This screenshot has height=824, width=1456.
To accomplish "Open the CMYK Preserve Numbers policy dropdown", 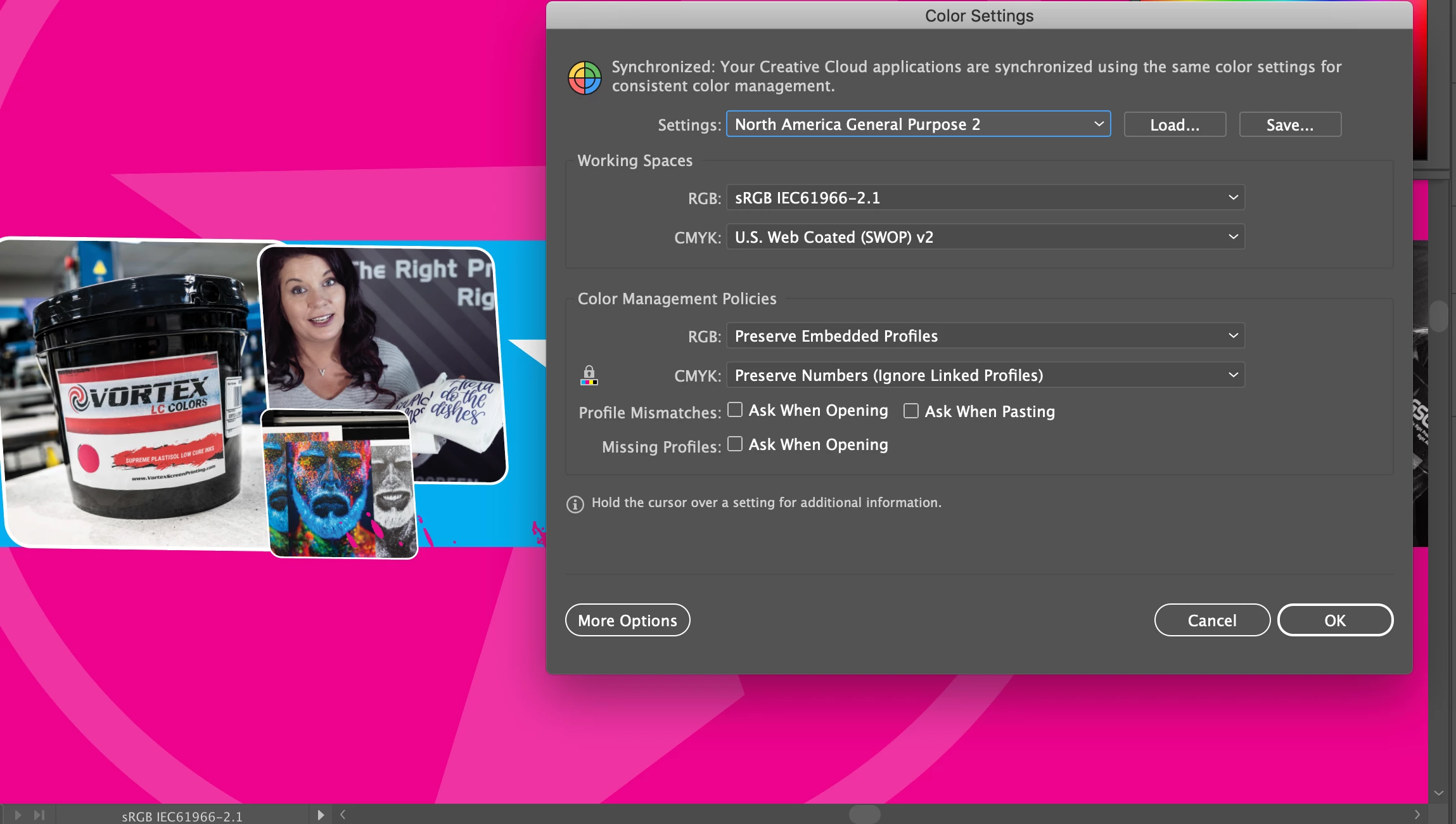I will pyautogui.click(x=985, y=375).
